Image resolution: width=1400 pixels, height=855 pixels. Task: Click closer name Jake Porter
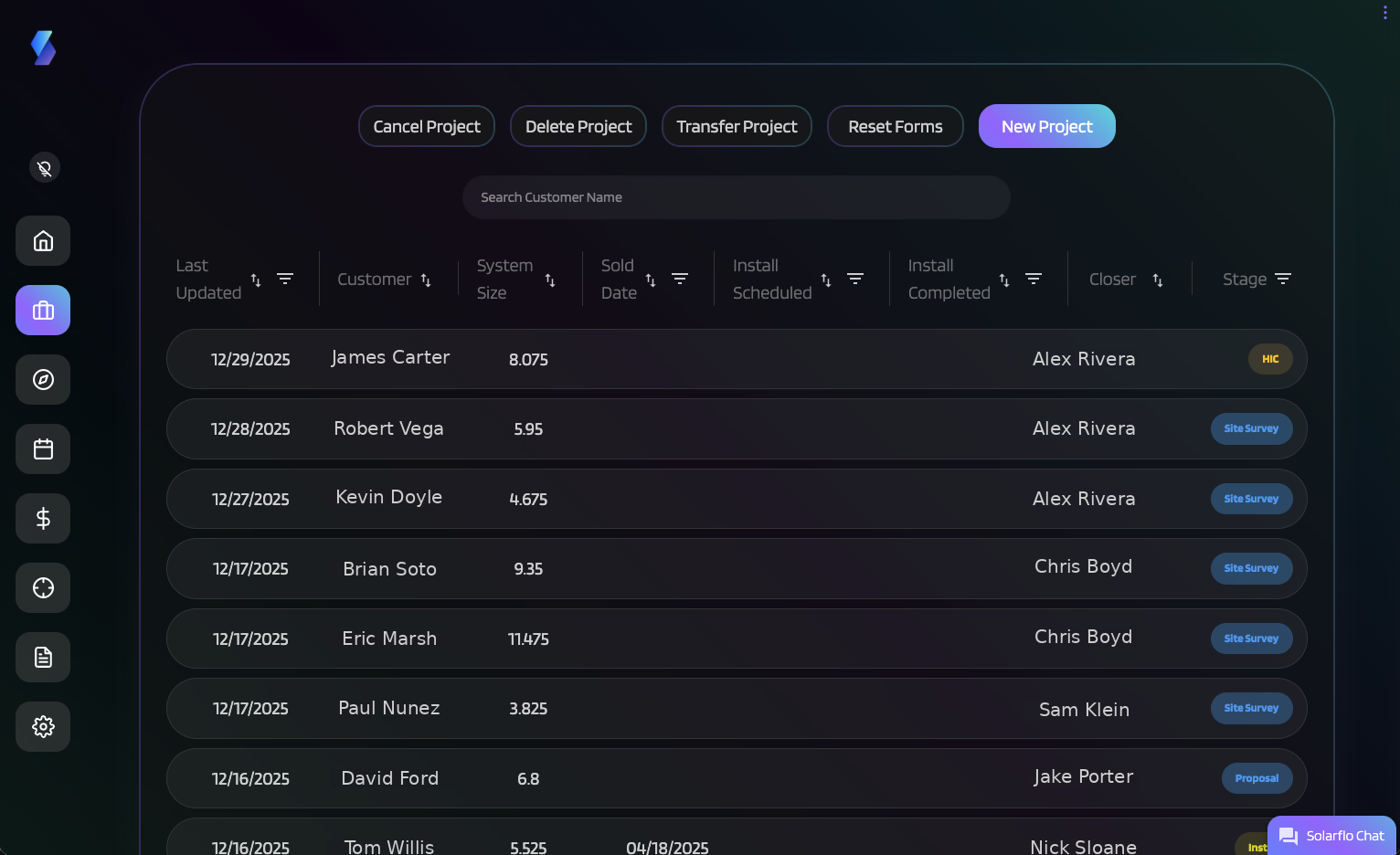pos(1084,776)
